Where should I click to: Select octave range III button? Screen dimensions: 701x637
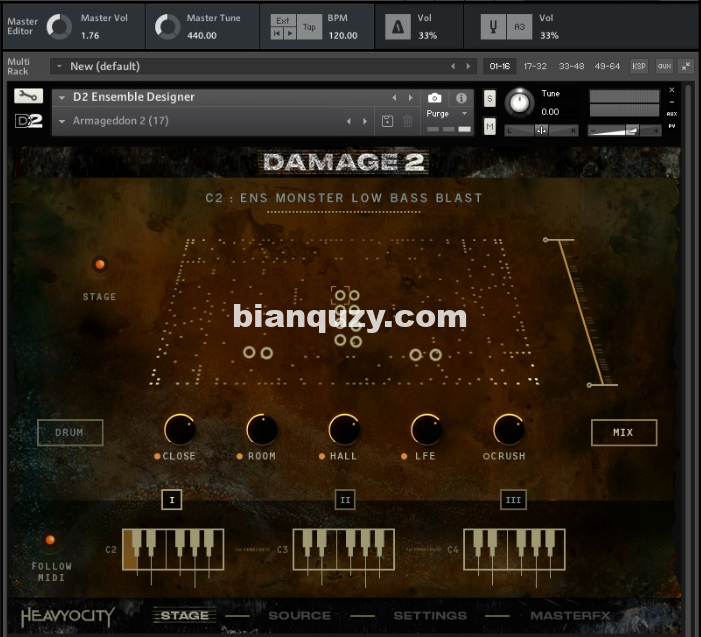[513, 500]
